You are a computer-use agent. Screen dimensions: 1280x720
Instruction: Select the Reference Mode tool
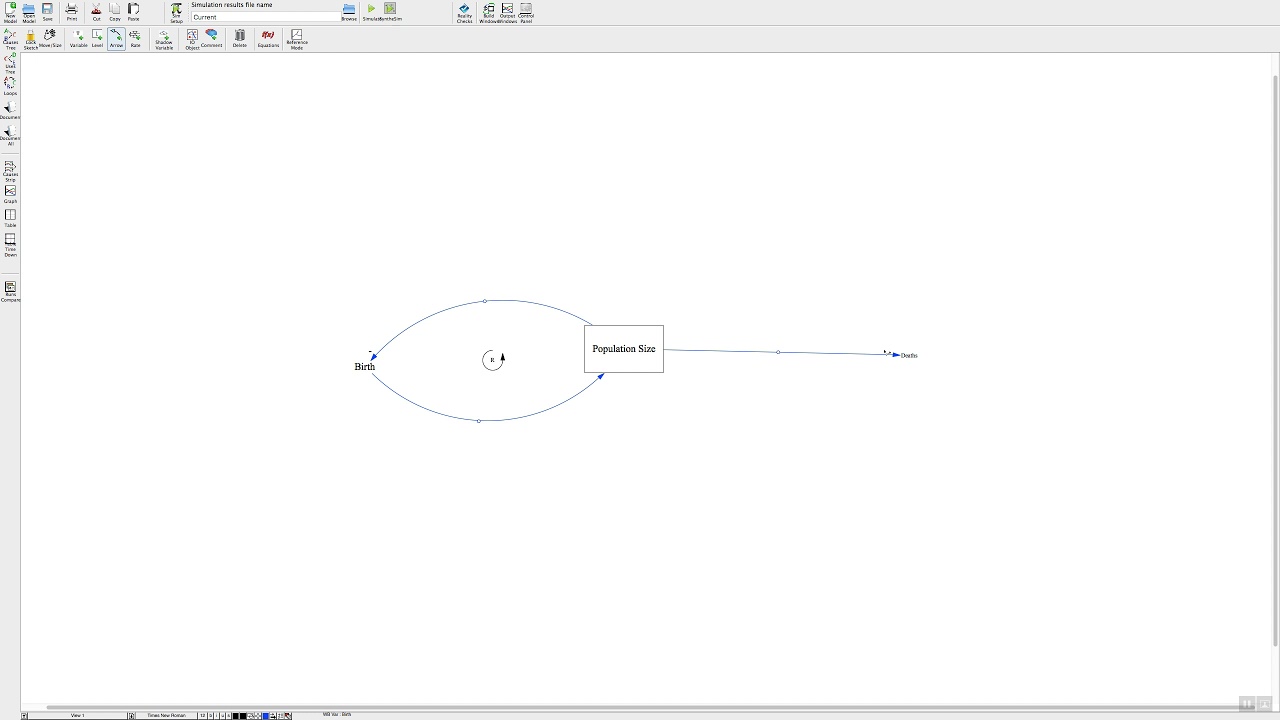296,39
